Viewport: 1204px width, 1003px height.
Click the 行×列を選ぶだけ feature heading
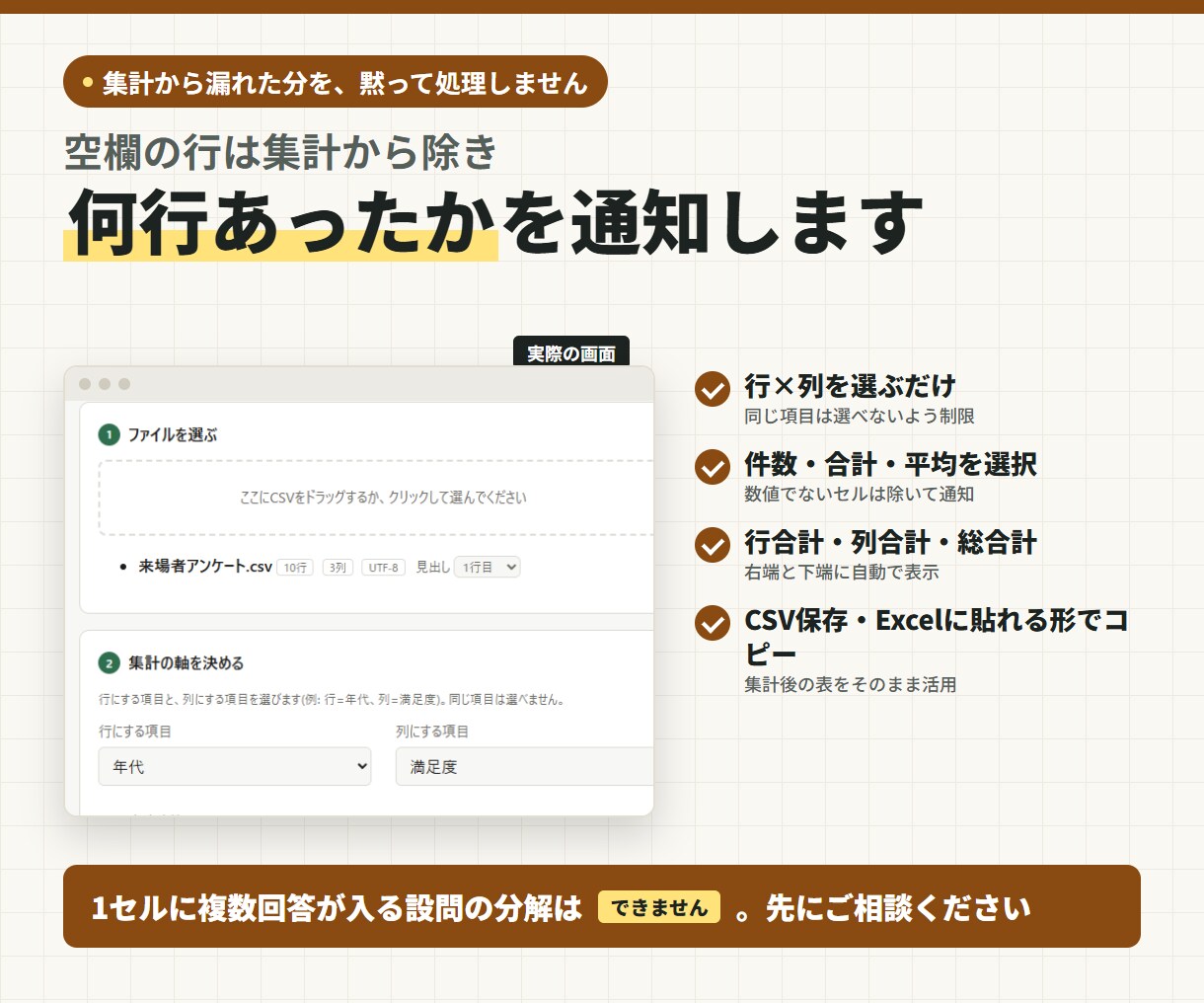[x=851, y=385]
